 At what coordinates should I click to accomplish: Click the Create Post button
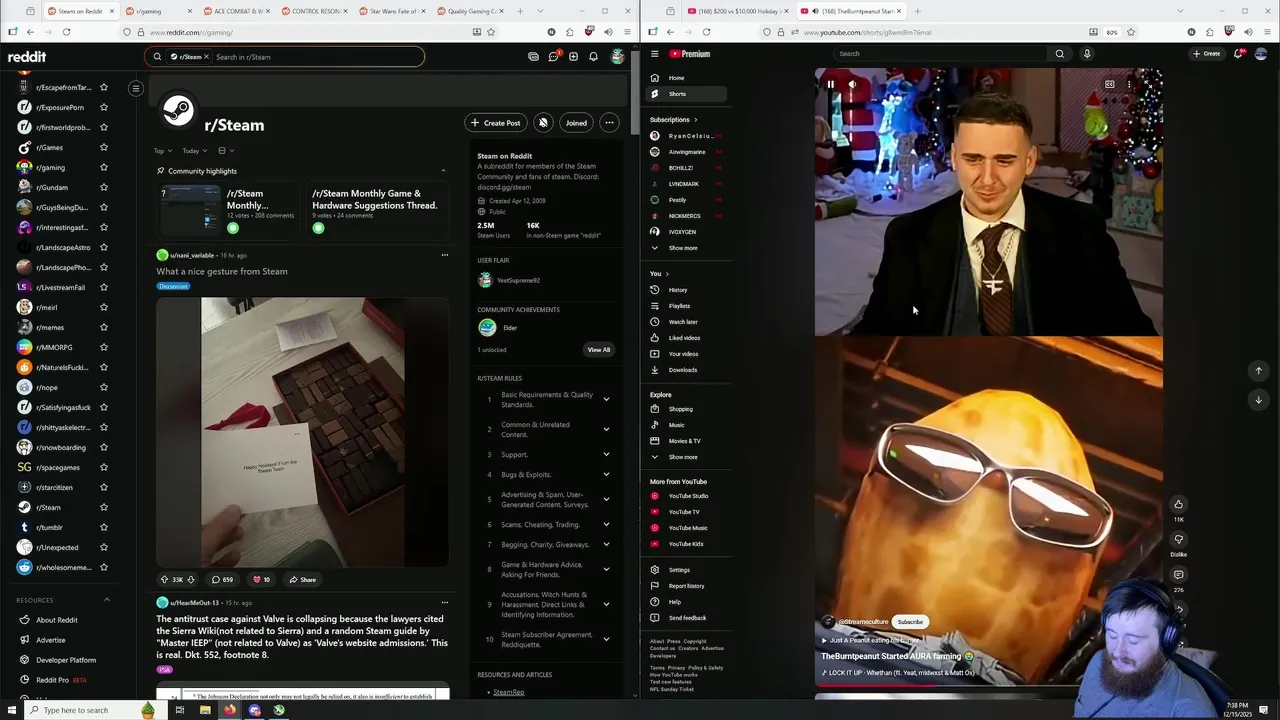495,123
